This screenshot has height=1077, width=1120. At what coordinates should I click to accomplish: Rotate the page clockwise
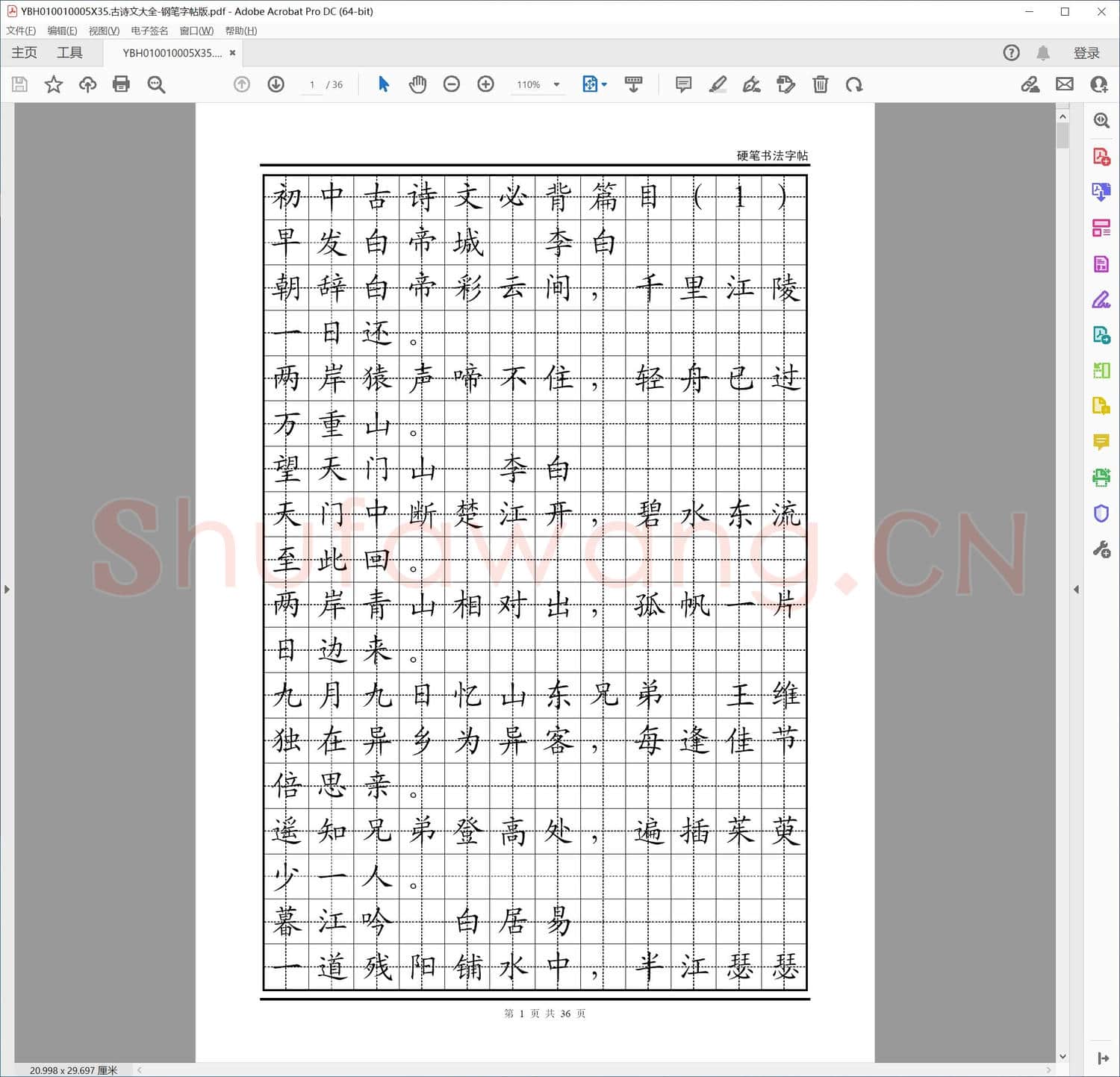coord(854,84)
